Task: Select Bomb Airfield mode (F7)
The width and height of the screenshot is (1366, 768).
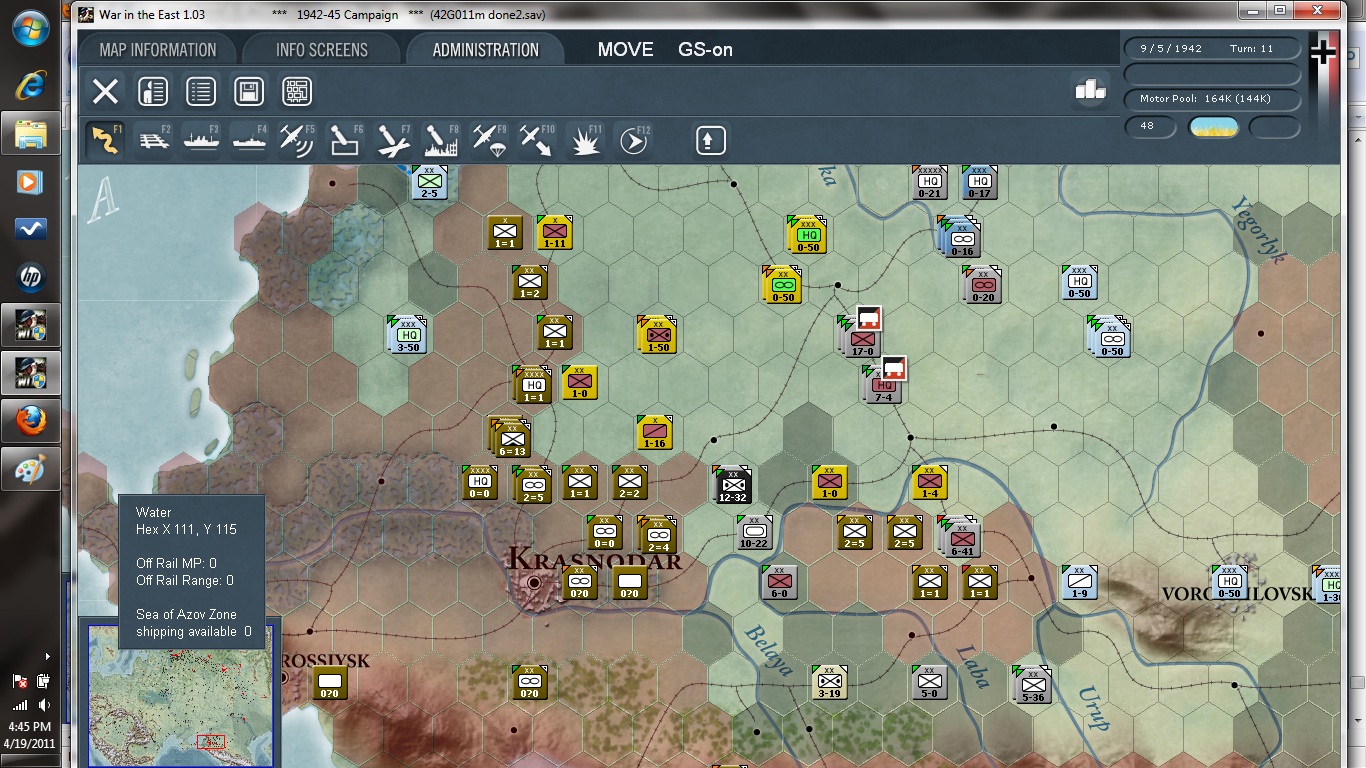Action: [x=393, y=140]
